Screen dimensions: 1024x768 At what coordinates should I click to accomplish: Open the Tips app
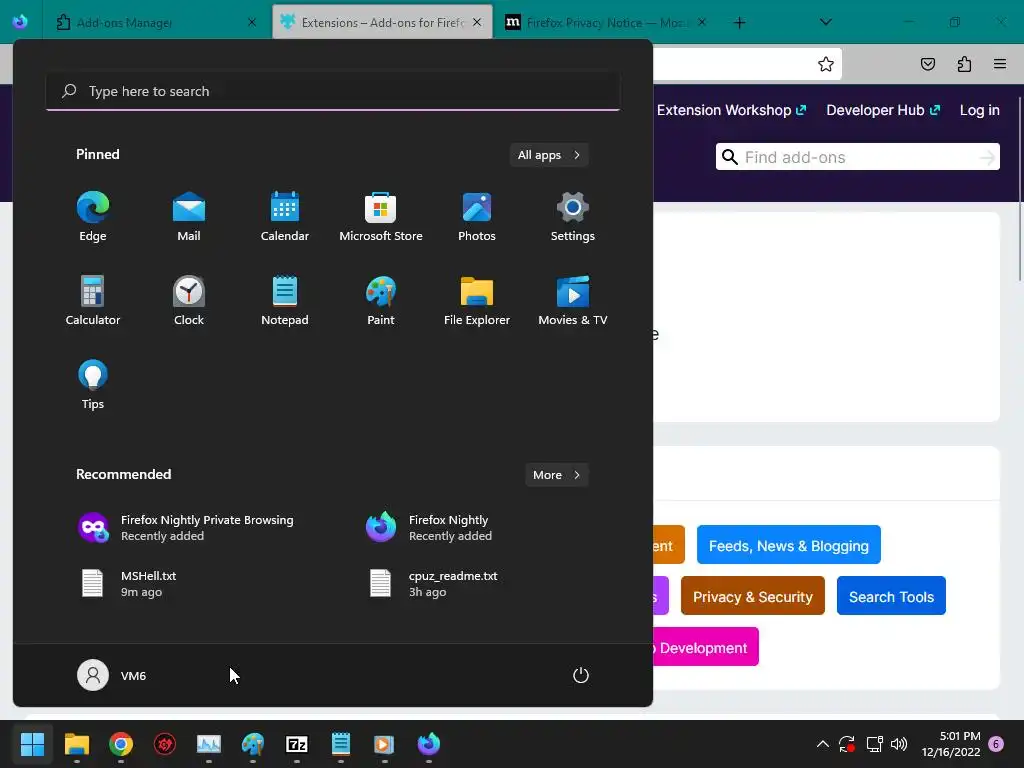[x=93, y=385]
